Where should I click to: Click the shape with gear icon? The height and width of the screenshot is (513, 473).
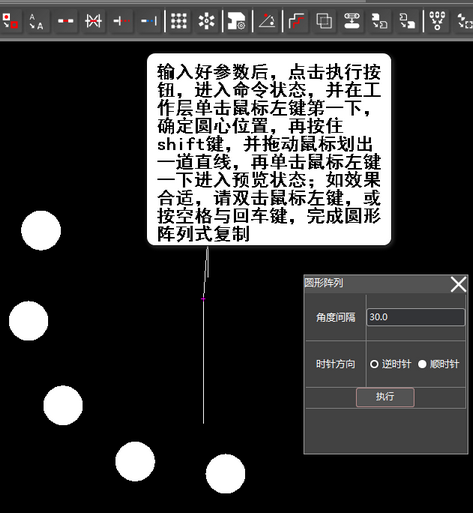coord(236,21)
